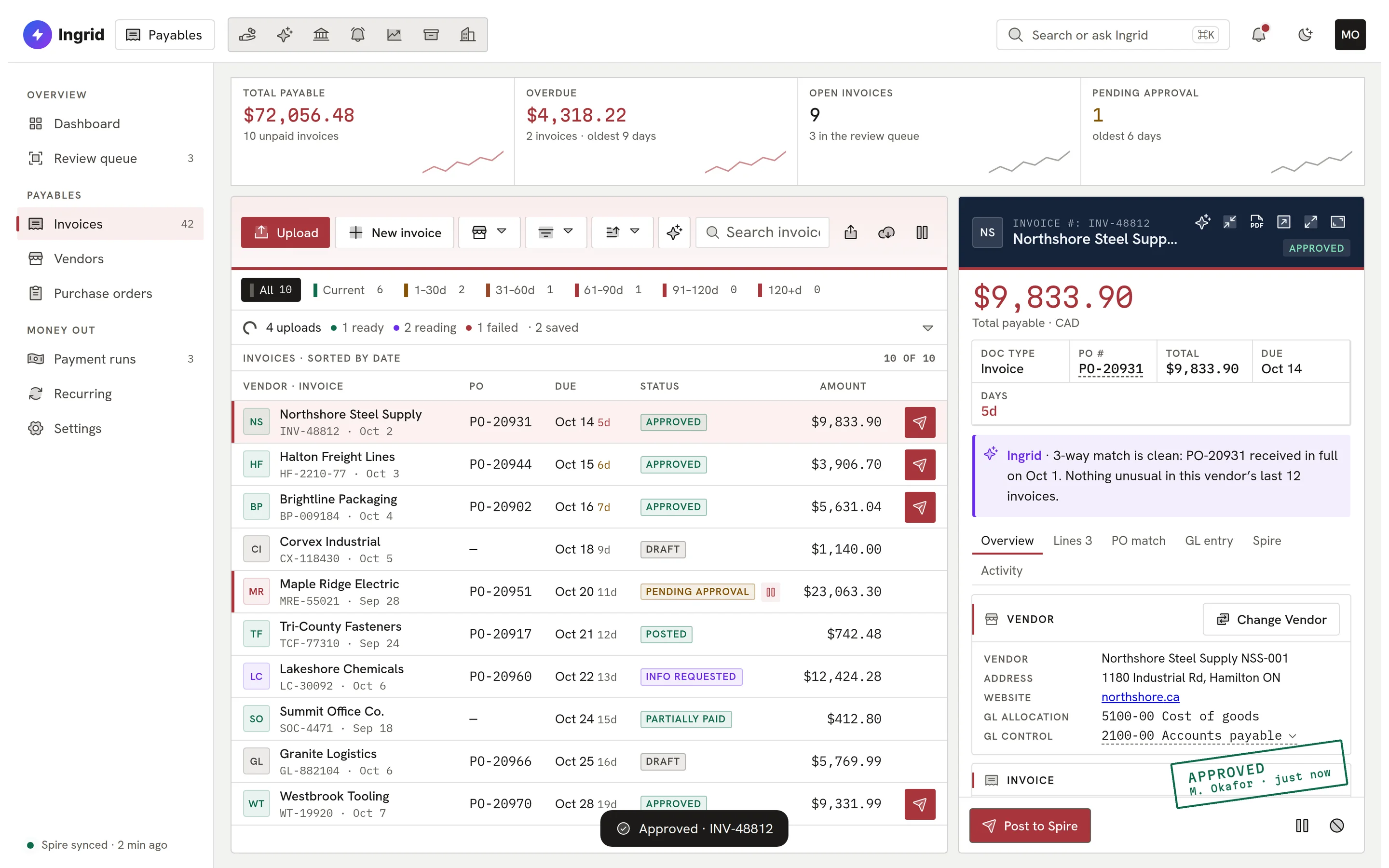Open the bank icon in the top toolbar
This screenshot has height=868, width=1389.
coord(321,35)
